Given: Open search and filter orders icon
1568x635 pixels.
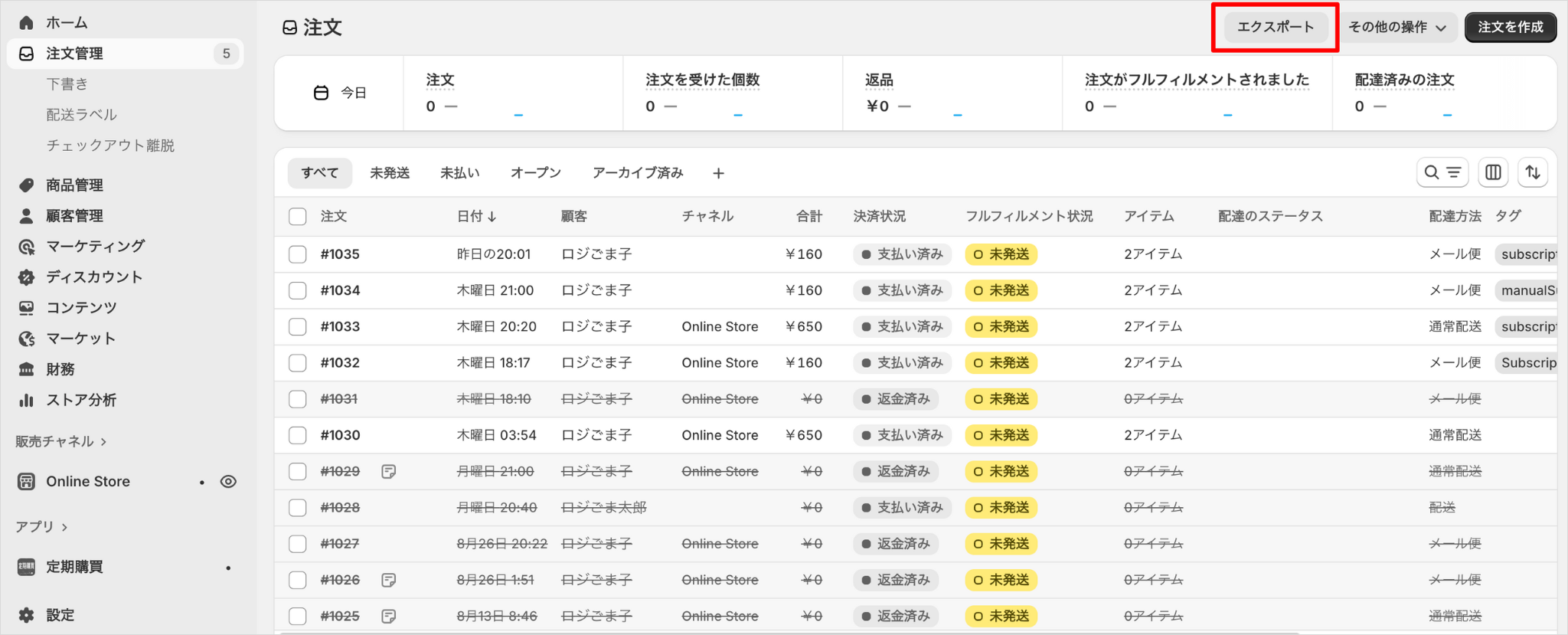Looking at the screenshot, I should coord(1442,172).
